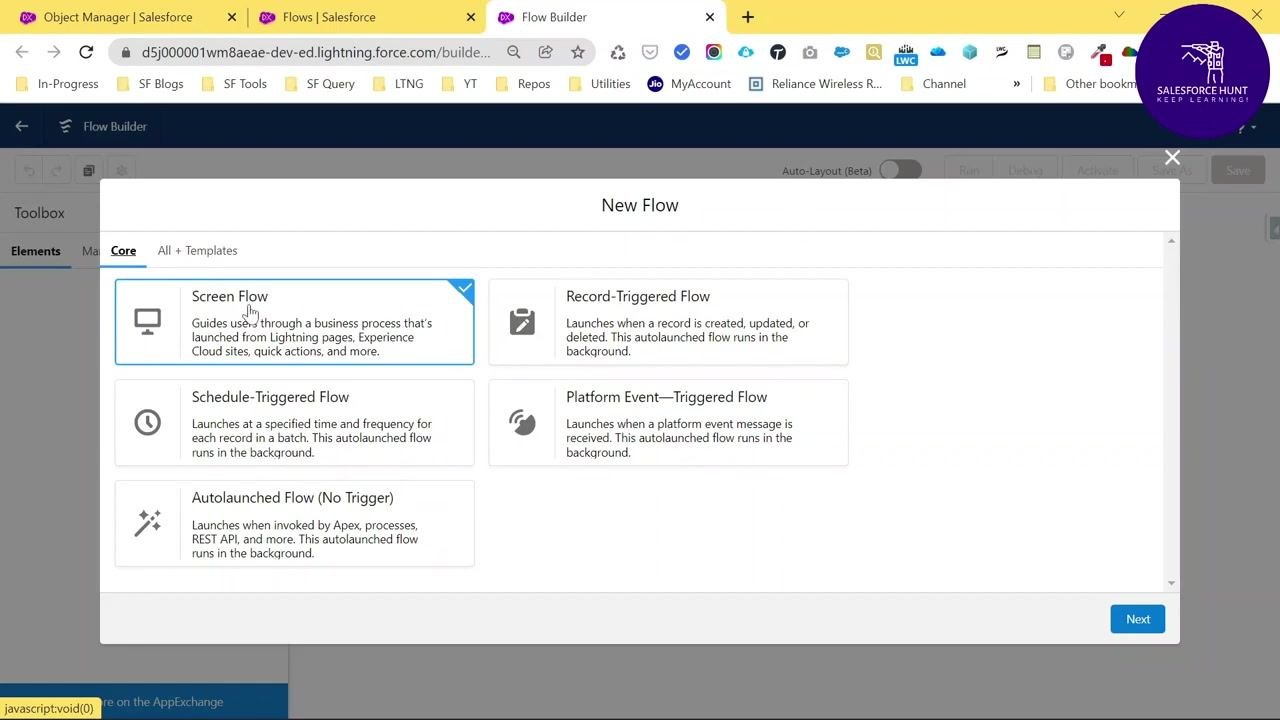The height and width of the screenshot is (720, 1280).
Task: Switch to the Flows | Salesforce browser tab
Action: [x=329, y=17]
